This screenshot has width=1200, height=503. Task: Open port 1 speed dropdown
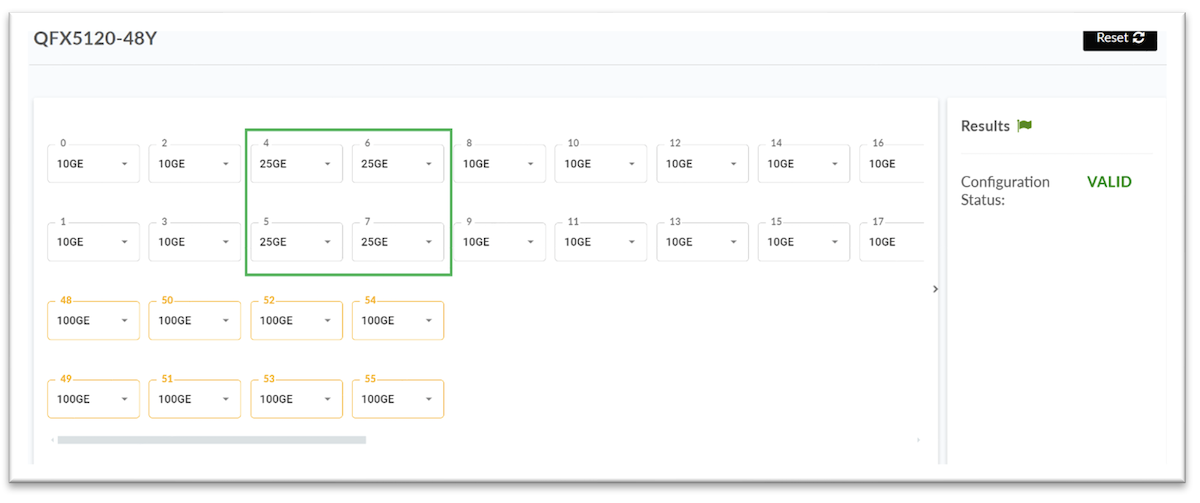coord(94,242)
